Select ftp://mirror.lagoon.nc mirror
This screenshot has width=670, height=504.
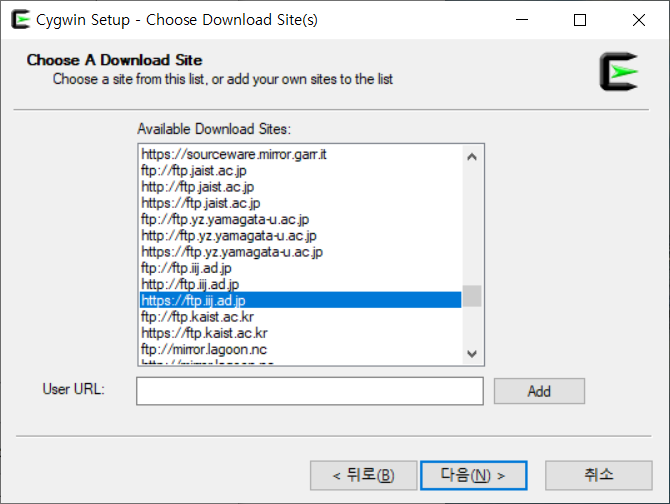[300, 349]
